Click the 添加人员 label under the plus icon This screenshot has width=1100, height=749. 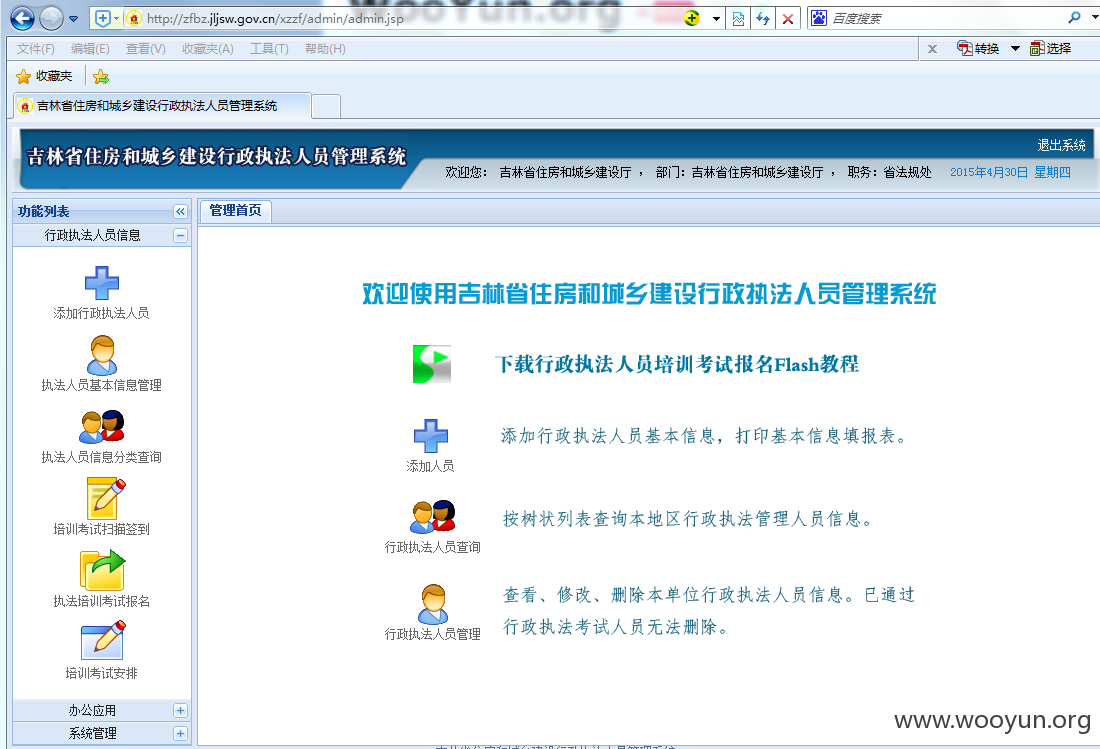[x=430, y=466]
